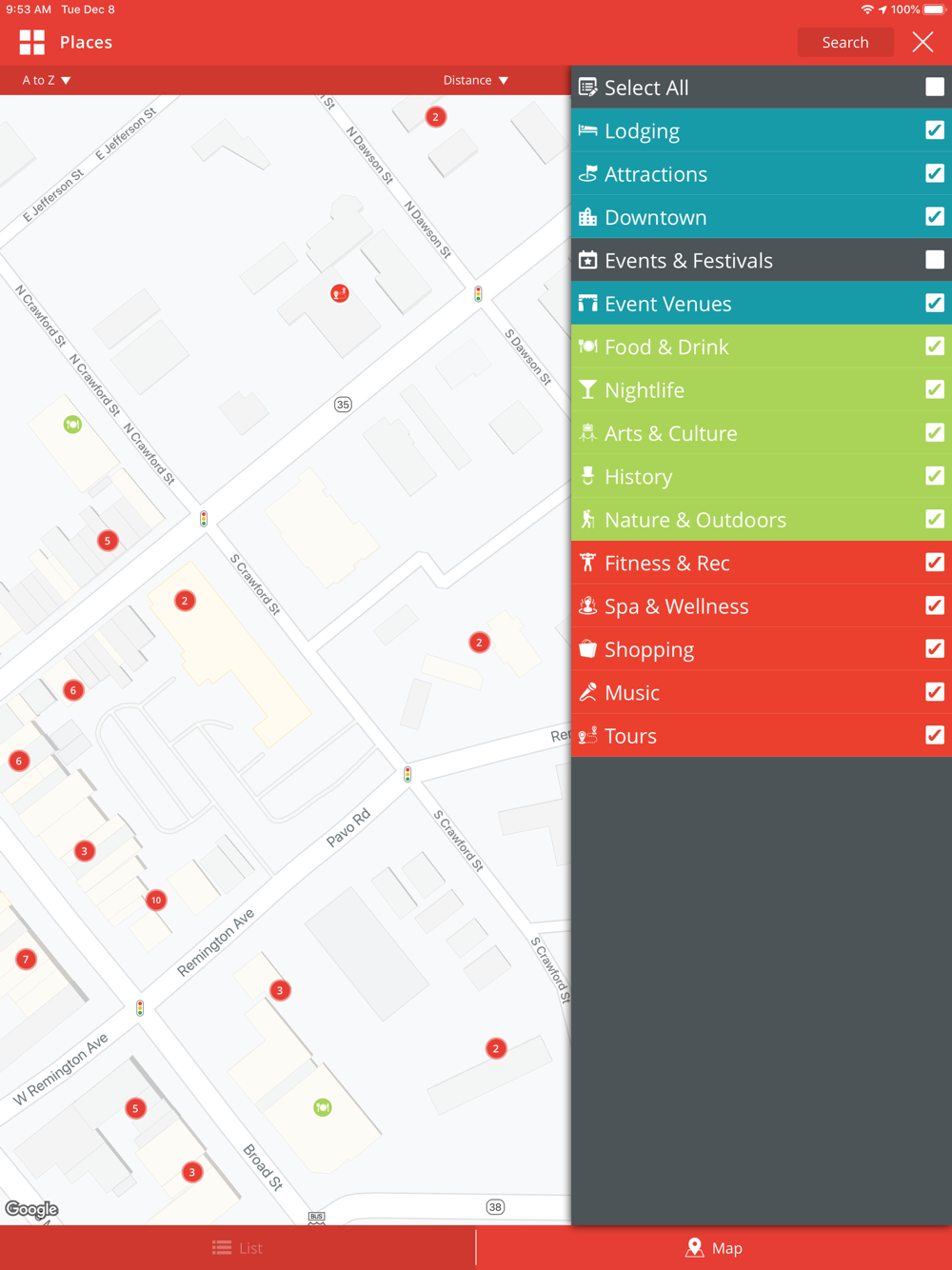The image size is (952, 1270).
Task: Uncheck the Music checkbox
Action: tap(935, 692)
